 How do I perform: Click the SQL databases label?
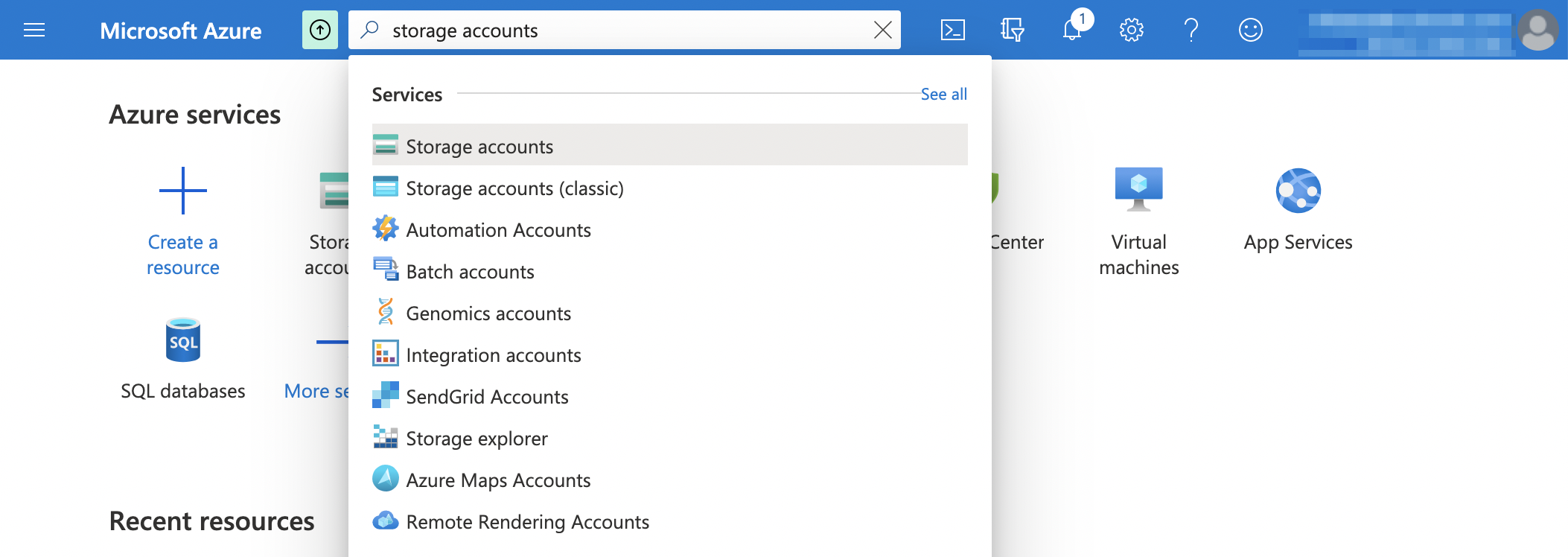pos(183,391)
